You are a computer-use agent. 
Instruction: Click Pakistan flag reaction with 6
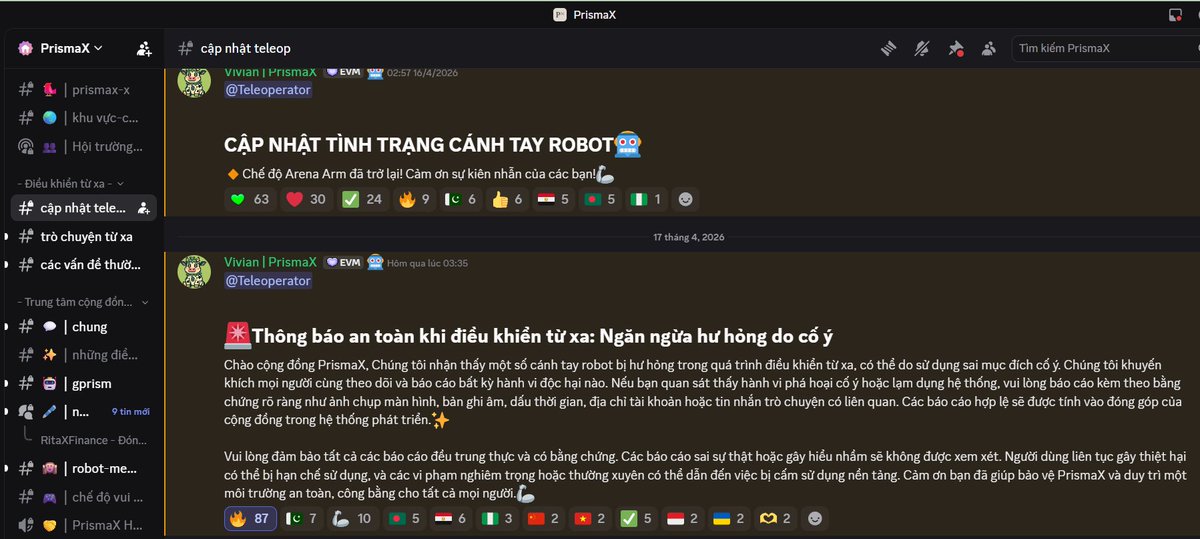pos(460,199)
